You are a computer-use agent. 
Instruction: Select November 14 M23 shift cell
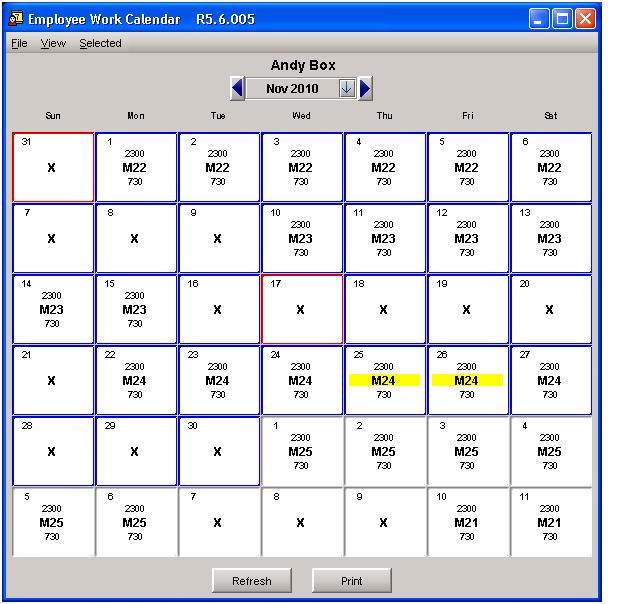[x=53, y=309]
